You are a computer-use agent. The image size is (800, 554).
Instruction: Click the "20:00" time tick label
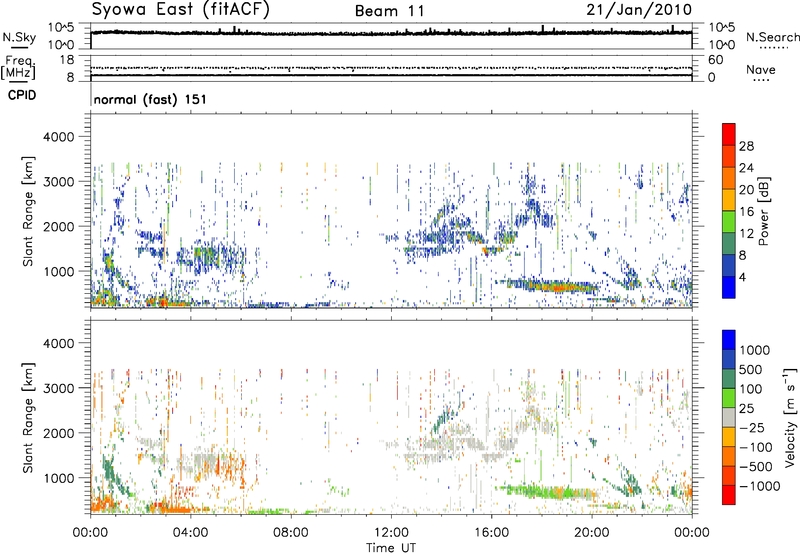(x=592, y=533)
